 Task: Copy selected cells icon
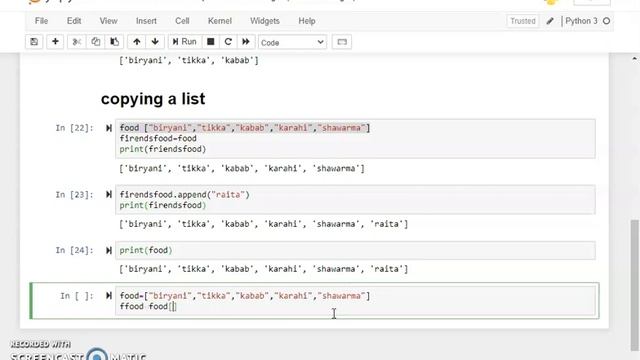(96, 42)
